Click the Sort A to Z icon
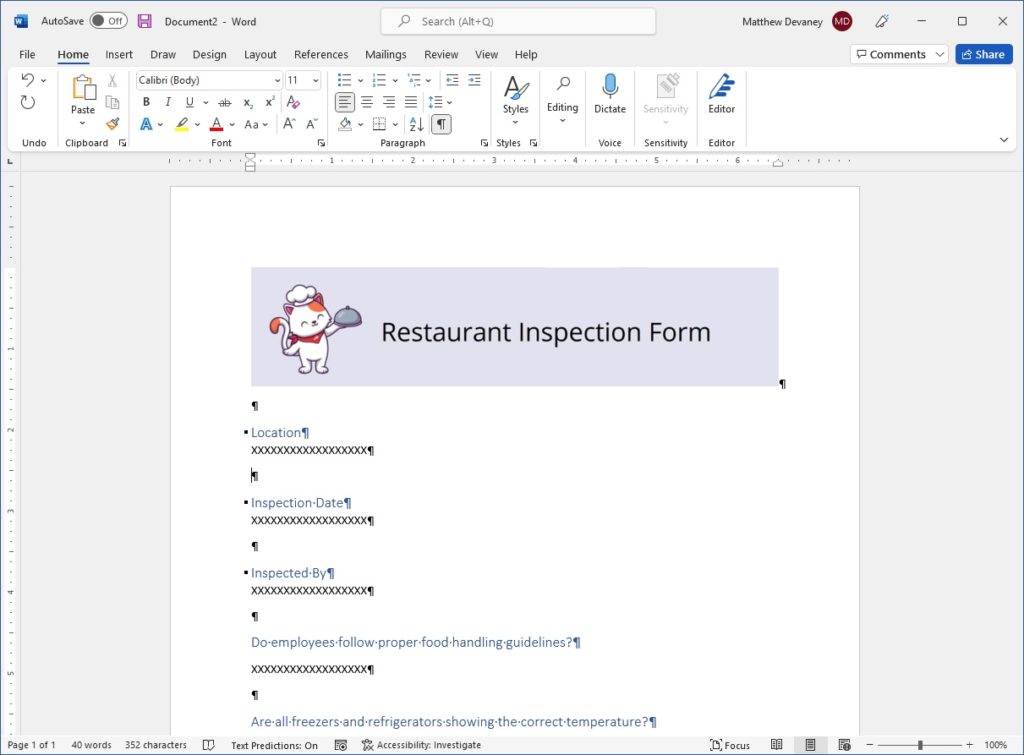The height and width of the screenshot is (755, 1024). pos(416,124)
